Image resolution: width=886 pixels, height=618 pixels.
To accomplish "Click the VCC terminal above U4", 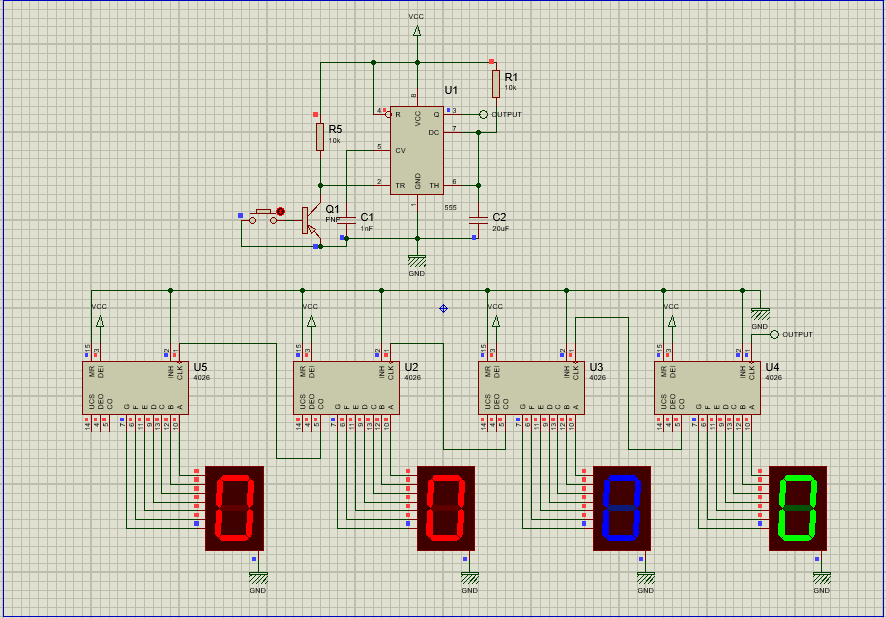I will click(x=672, y=321).
